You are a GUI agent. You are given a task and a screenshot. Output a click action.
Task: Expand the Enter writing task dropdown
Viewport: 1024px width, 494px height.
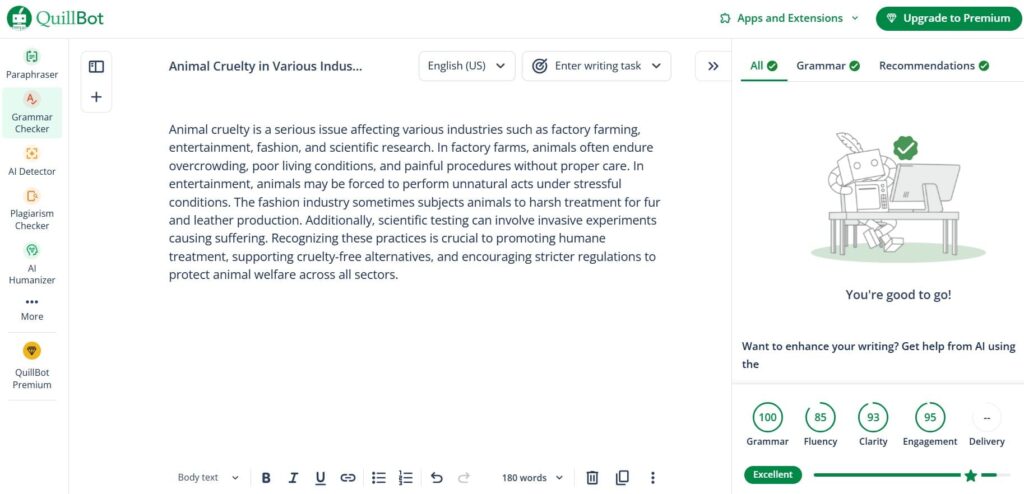[x=596, y=66]
